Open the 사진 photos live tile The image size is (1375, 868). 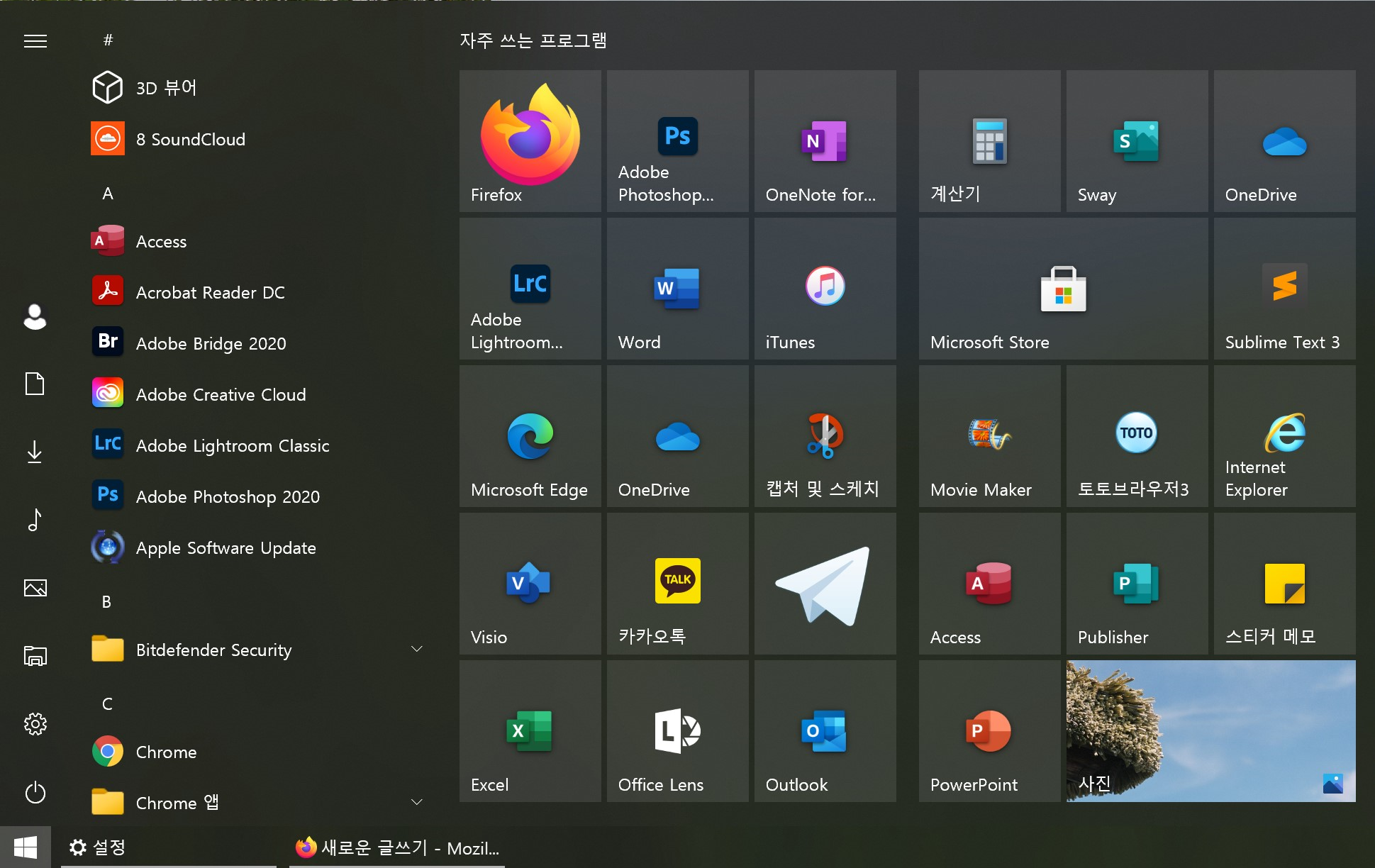click(x=1210, y=730)
